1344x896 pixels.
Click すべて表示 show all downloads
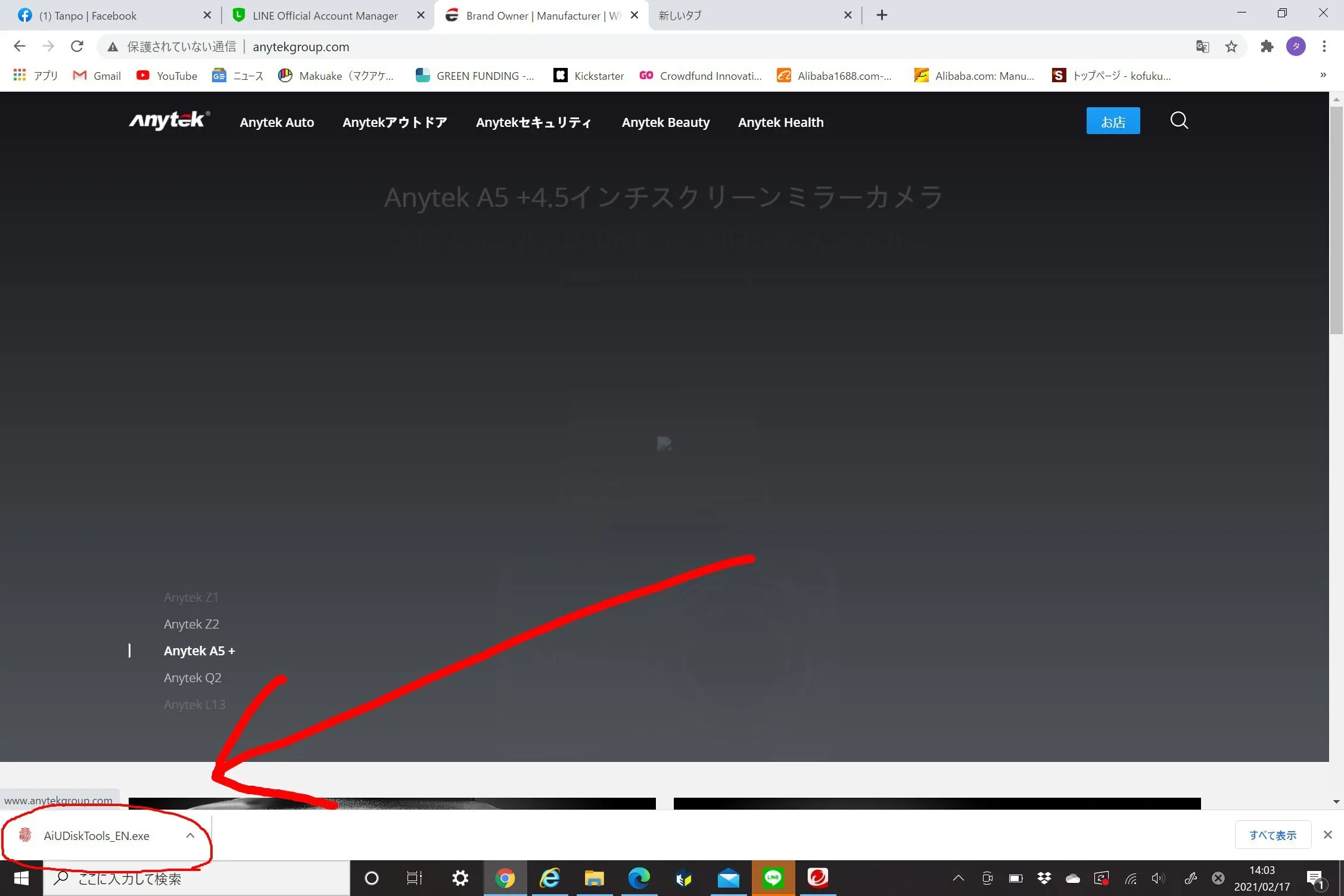coord(1273,835)
